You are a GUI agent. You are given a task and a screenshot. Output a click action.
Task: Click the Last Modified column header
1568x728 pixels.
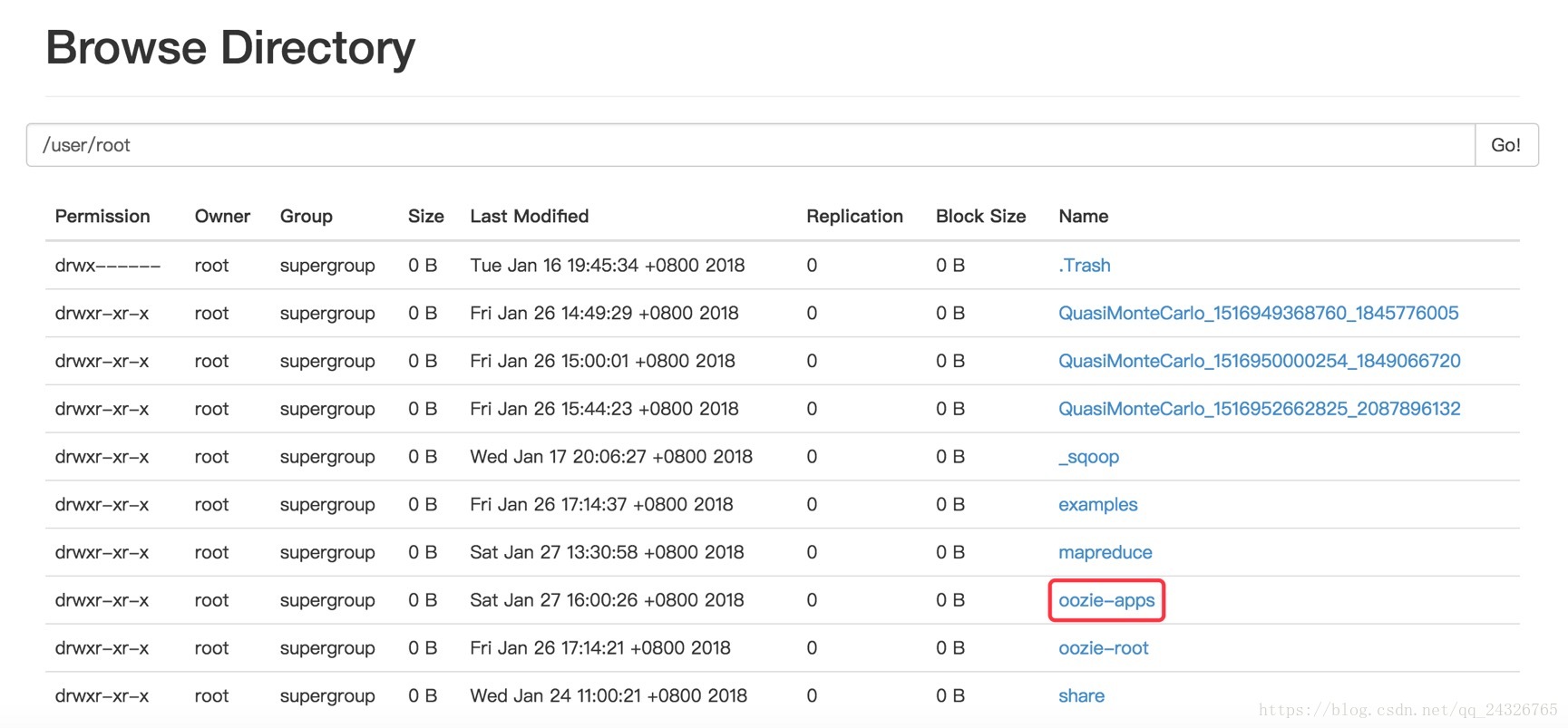[530, 217]
